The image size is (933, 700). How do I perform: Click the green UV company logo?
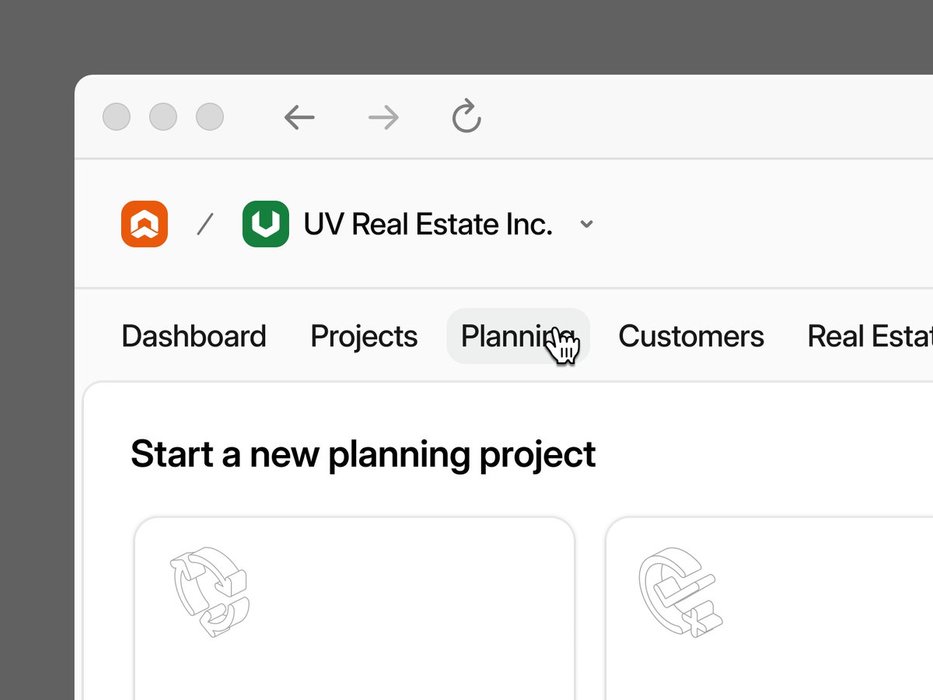coord(265,224)
